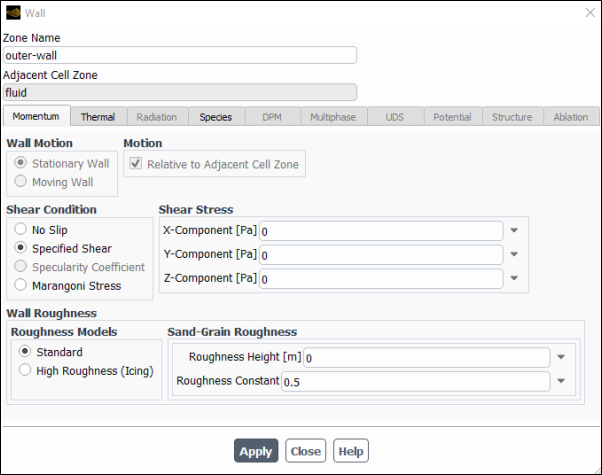602x475 pixels.
Task: Open the Z-Component shear stress dropdown arrow
Action: 514,278
